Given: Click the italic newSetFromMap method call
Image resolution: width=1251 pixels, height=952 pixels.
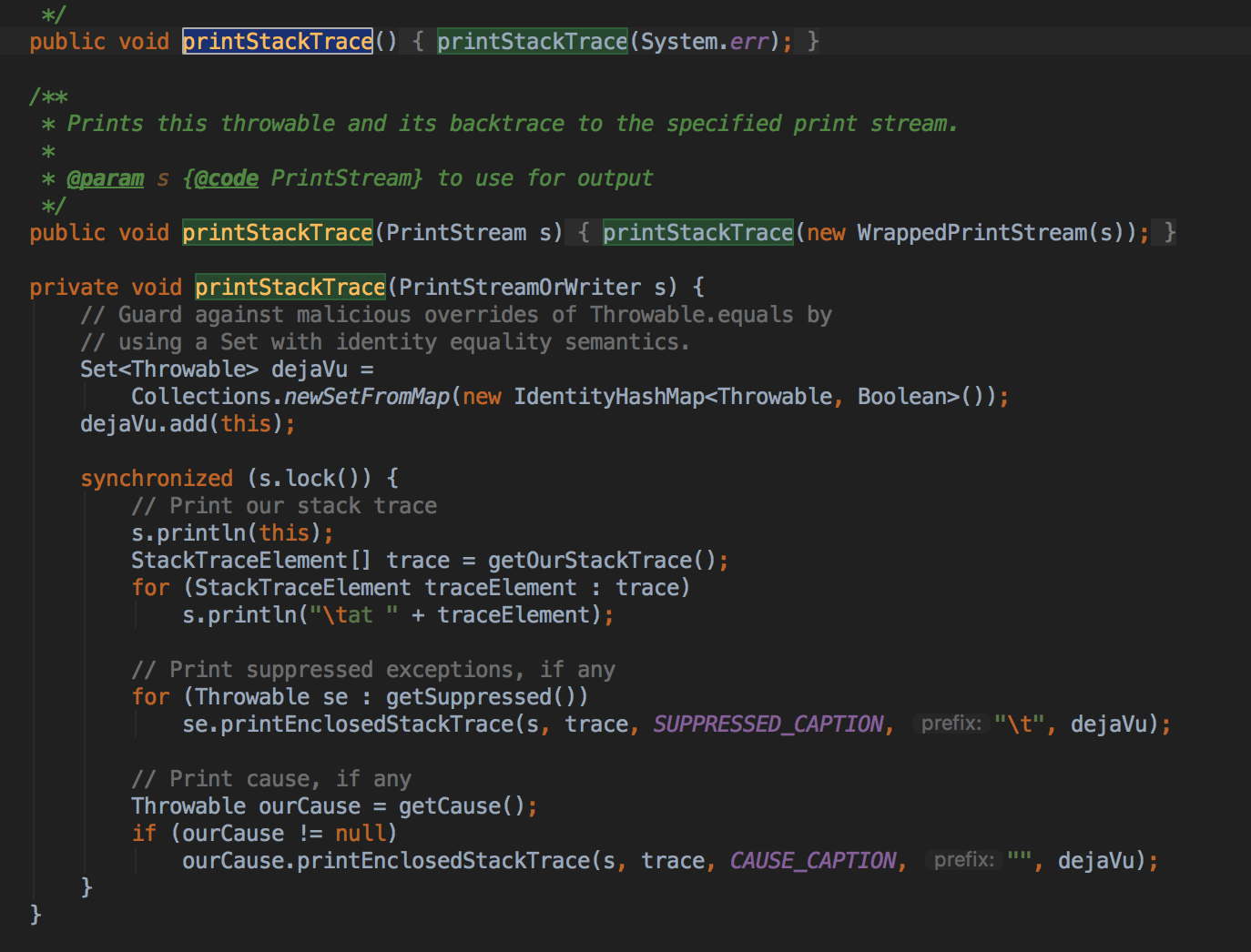Looking at the screenshot, I should [x=367, y=396].
